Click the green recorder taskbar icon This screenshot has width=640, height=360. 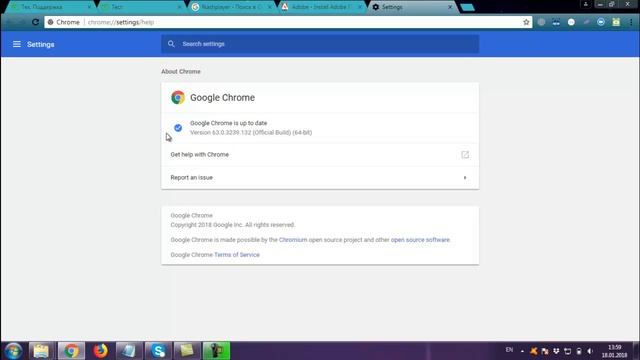click(216, 351)
